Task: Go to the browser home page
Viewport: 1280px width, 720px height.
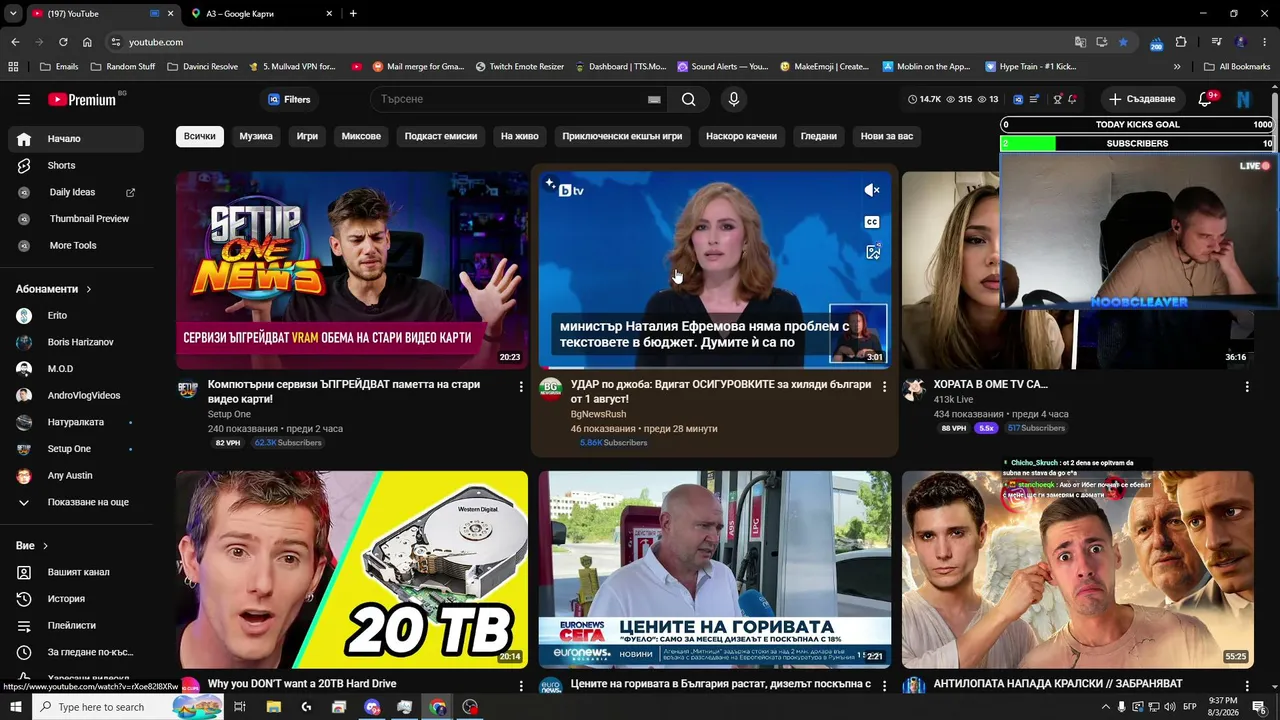Action: (87, 42)
